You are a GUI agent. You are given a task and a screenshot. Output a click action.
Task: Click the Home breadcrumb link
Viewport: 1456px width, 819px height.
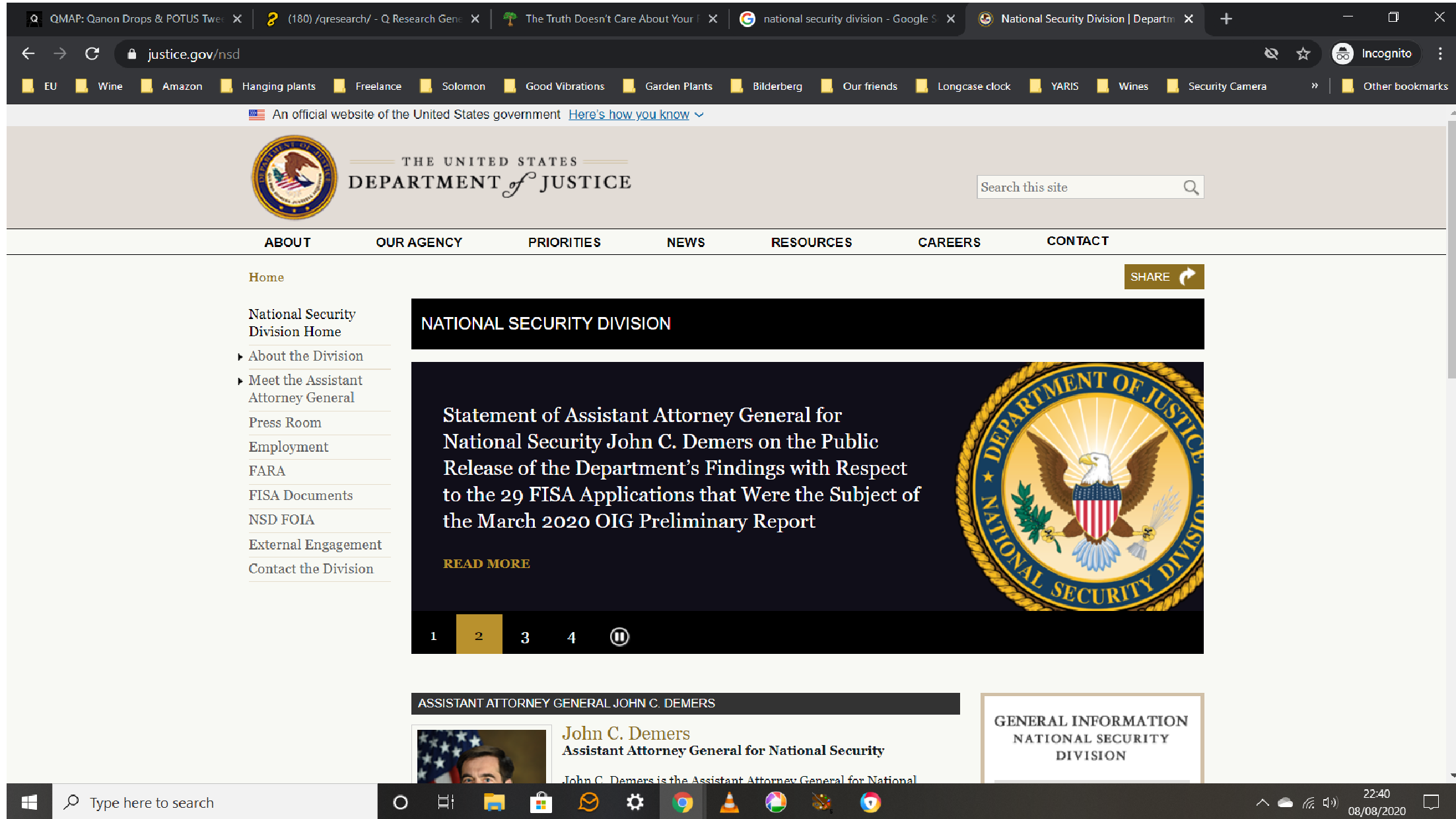pos(266,277)
